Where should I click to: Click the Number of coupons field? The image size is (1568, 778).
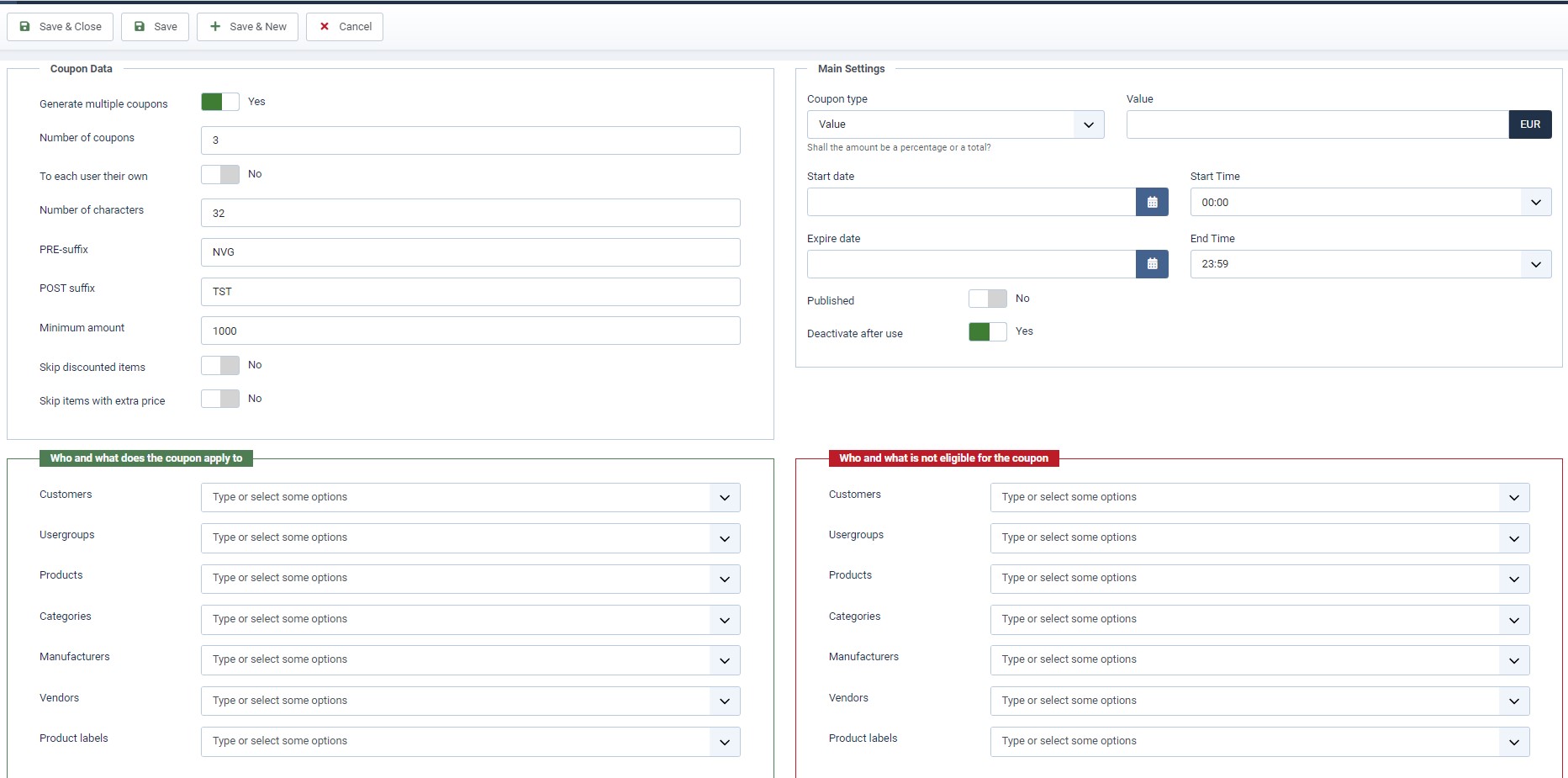point(470,140)
